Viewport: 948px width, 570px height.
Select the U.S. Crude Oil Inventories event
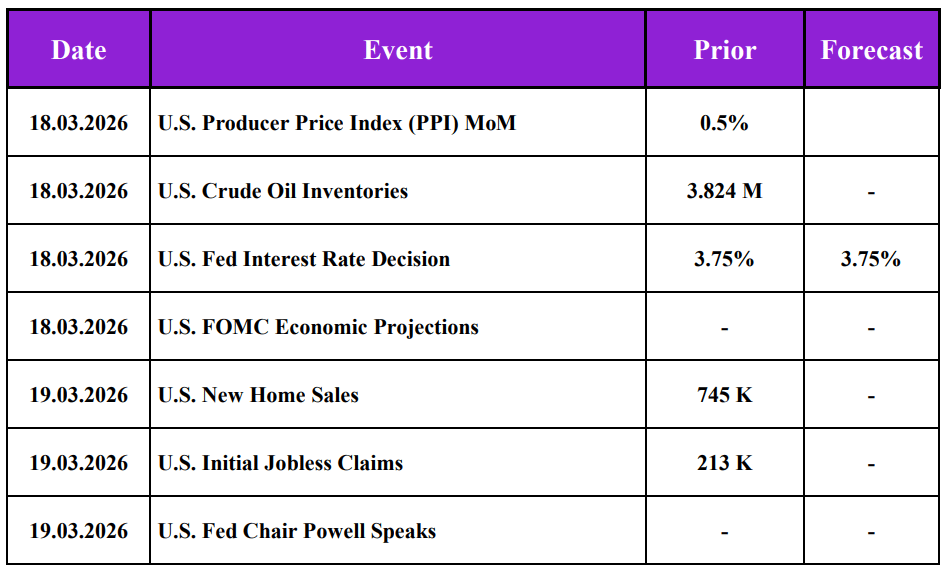click(283, 191)
